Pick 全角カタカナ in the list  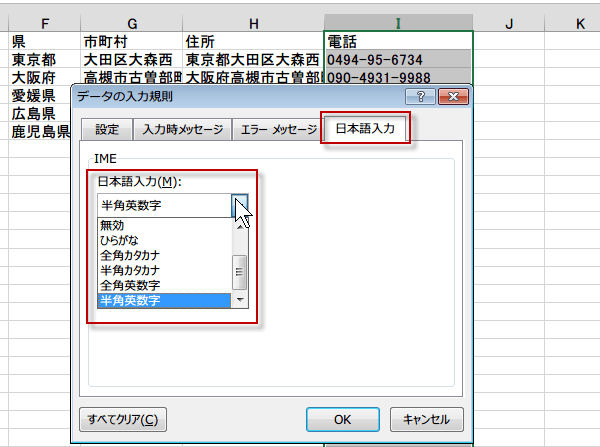pyautogui.click(x=165, y=255)
